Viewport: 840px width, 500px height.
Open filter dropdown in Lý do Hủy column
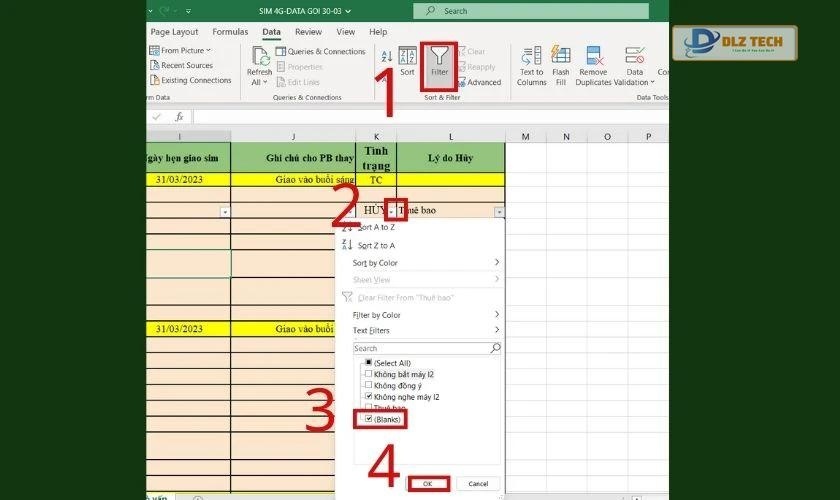(x=498, y=212)
